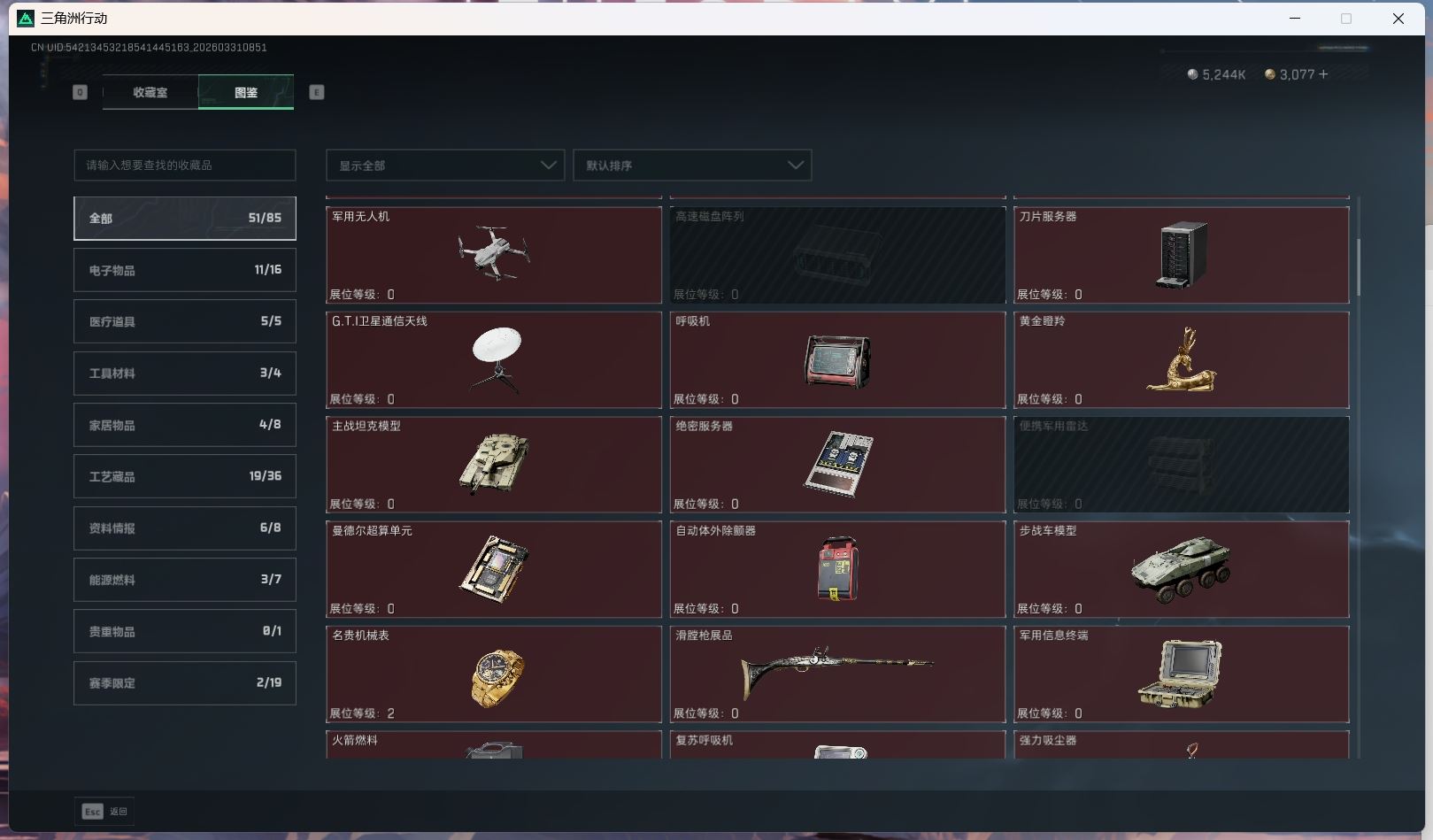Click the Q key hint icon near 收藏室
The width and height of the screenshot is (1433, 840).
coord(80,92)
